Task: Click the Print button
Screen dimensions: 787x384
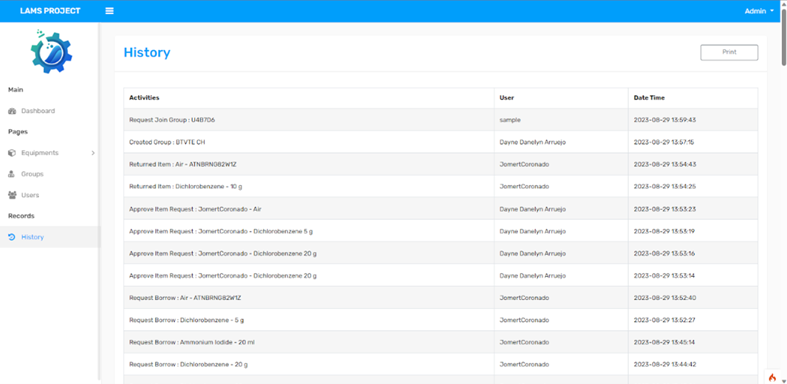Action: [729, 52]
